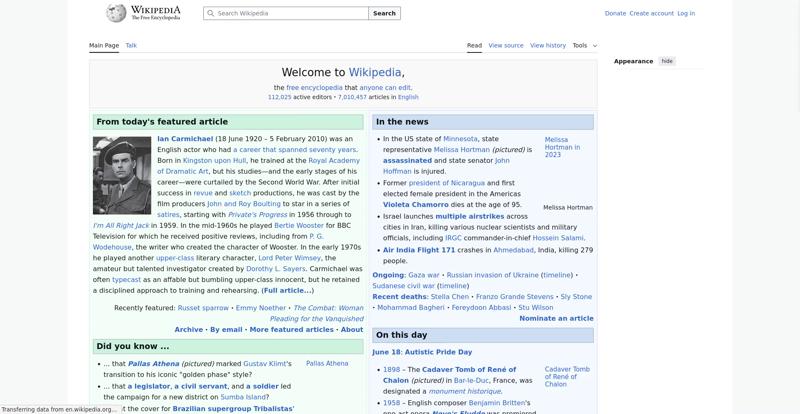Open the Sumba Island link
The width and height of the screenshot is (800, 414).
(x=243, y=397)
